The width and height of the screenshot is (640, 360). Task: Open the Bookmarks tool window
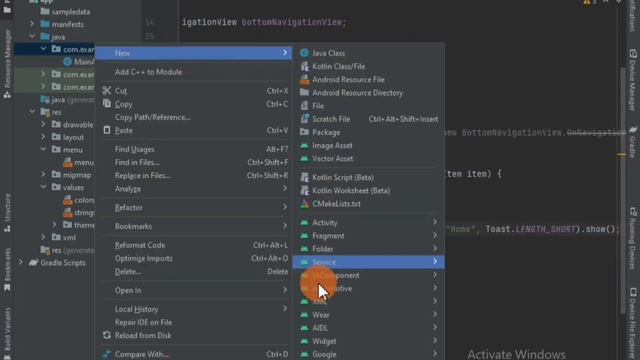[7, 270]
